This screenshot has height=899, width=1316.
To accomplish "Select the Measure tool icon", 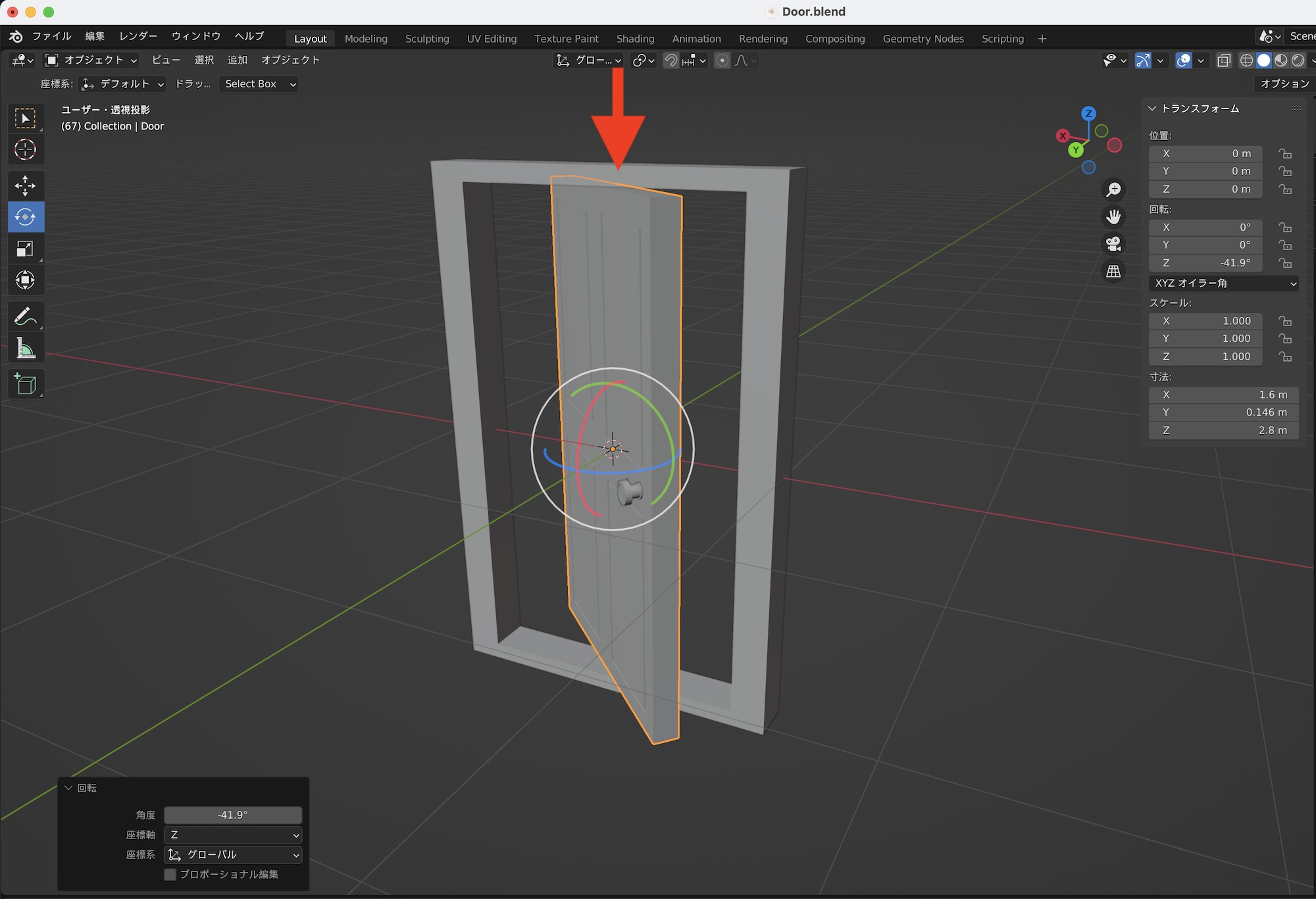I will (x=25, y=349).
